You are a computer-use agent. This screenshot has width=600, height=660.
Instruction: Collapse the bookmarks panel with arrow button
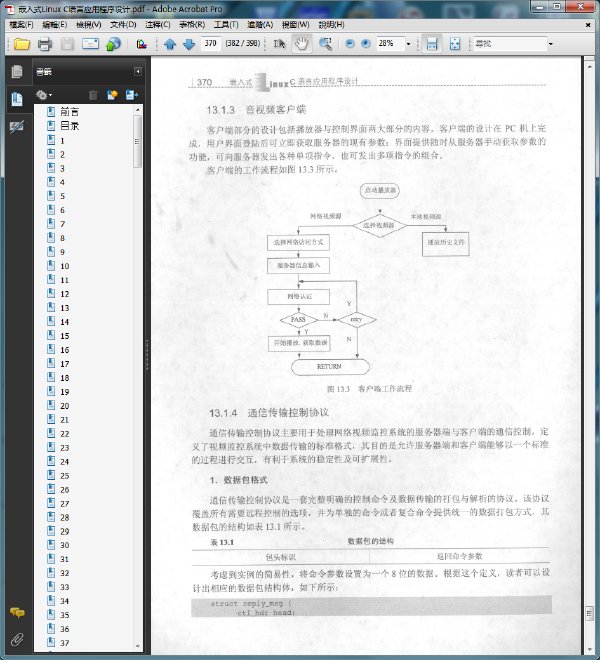point(138,72)
